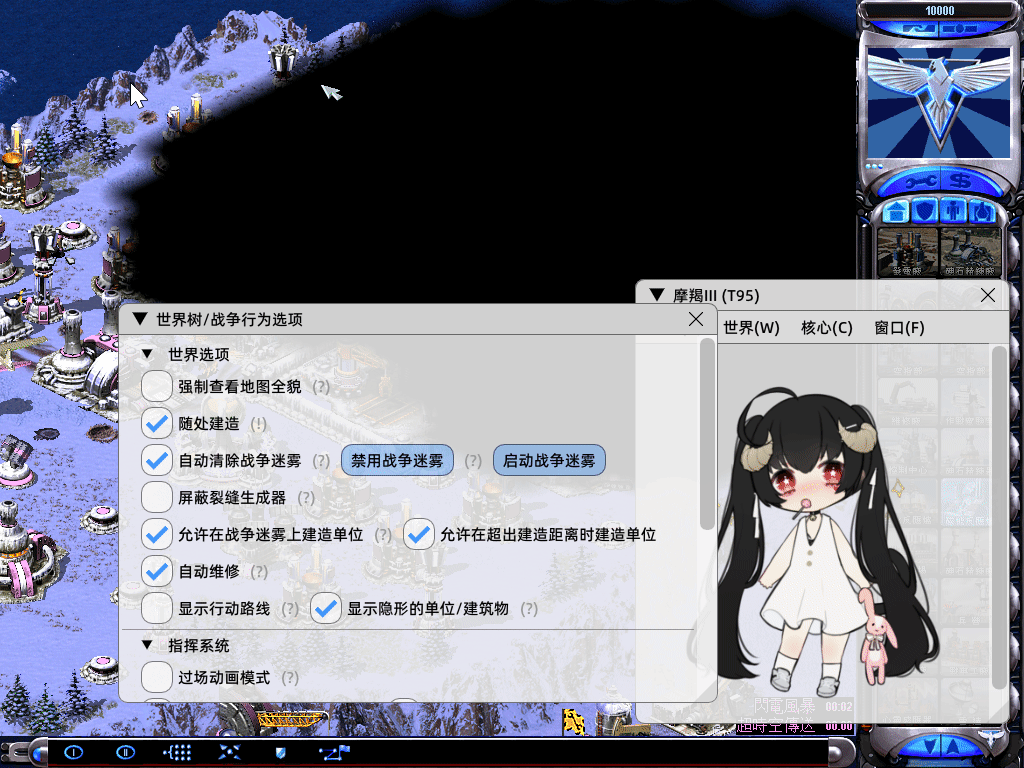The image size is (1024, 768).
Task: Click the (!) warning icon beside 随处建造
Action: tap(259, 424)
